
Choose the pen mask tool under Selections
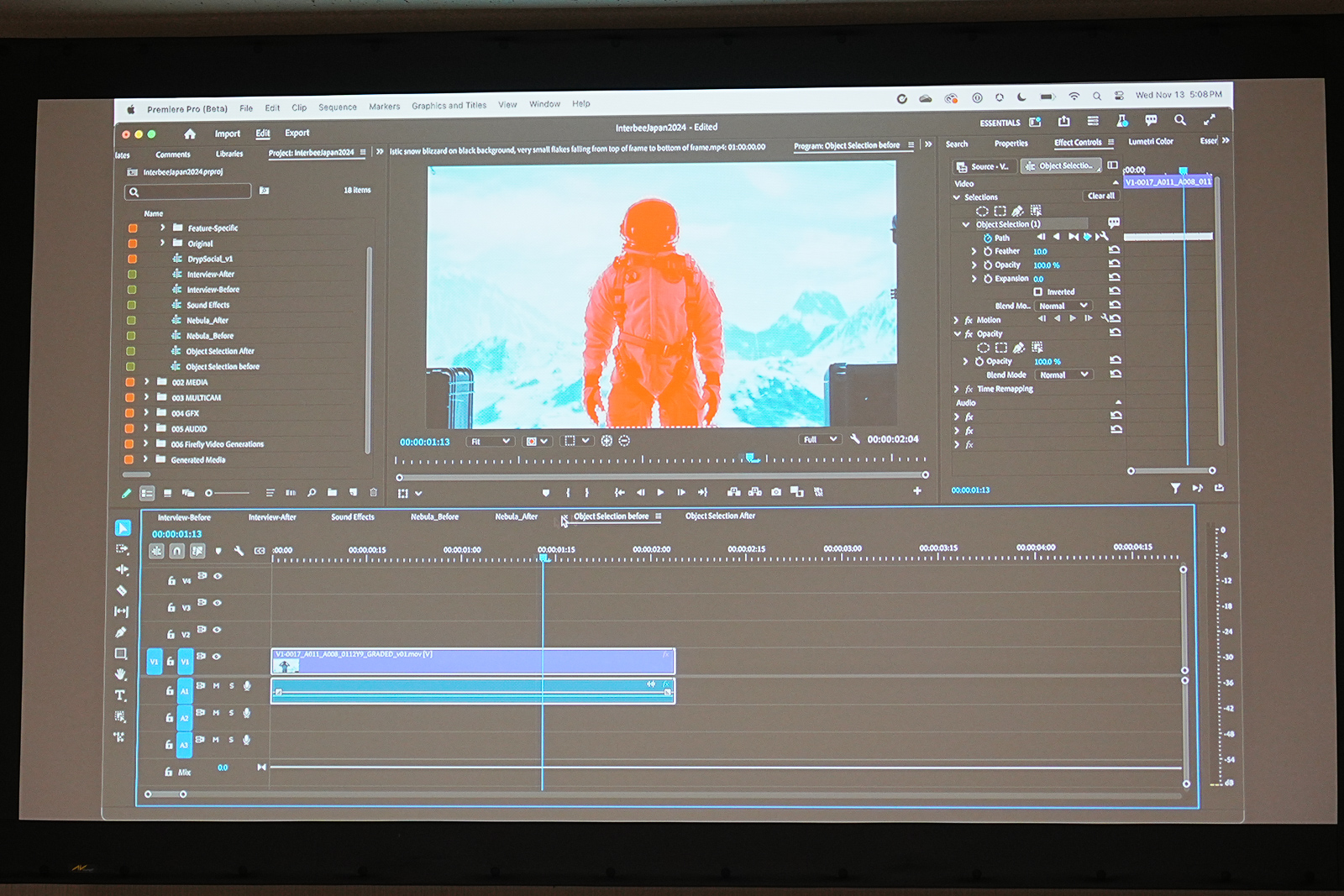point(1018,211)
